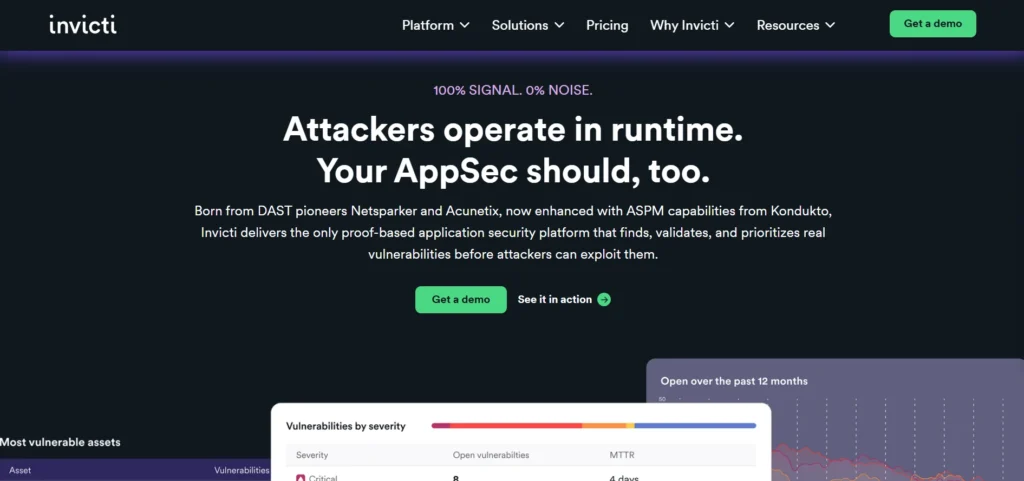Go to the Pricing page
Image resolution: width=1024 pixels, height=481 pixels.
(607, 25)
